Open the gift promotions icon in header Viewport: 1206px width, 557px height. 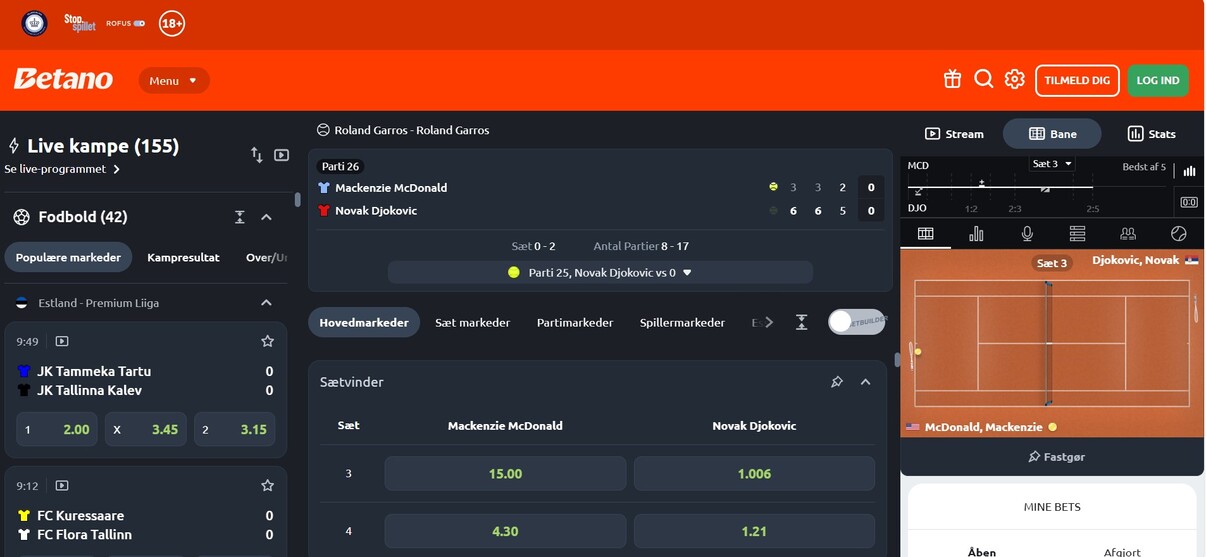coord(952,79)
